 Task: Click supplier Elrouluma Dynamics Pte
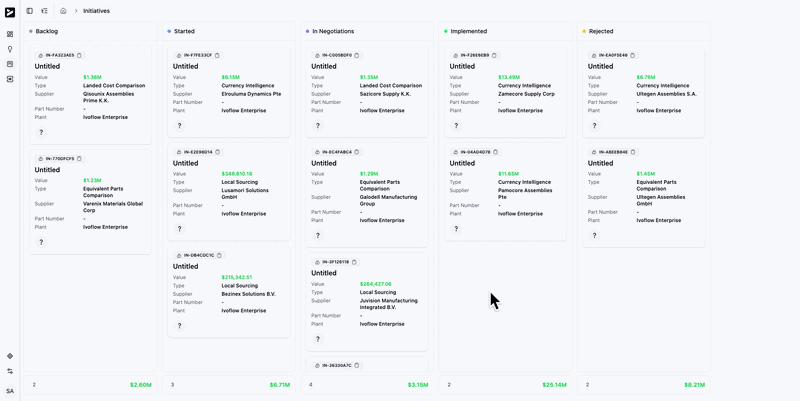tap(251, 94)
